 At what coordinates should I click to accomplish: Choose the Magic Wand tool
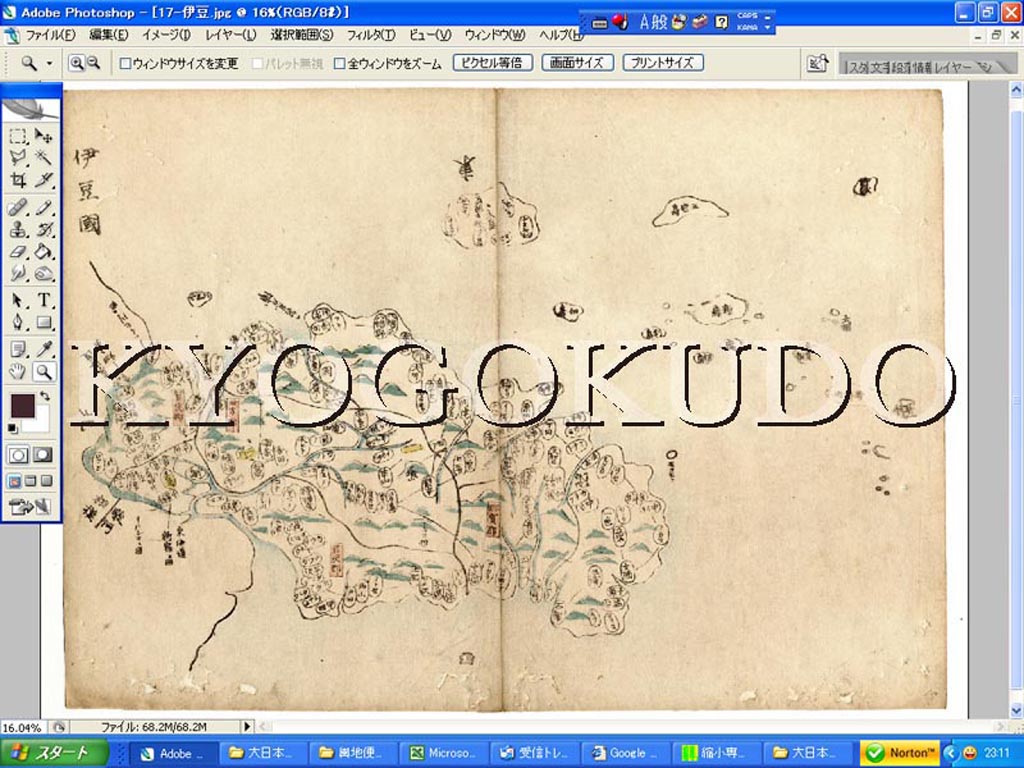point(44,157)
